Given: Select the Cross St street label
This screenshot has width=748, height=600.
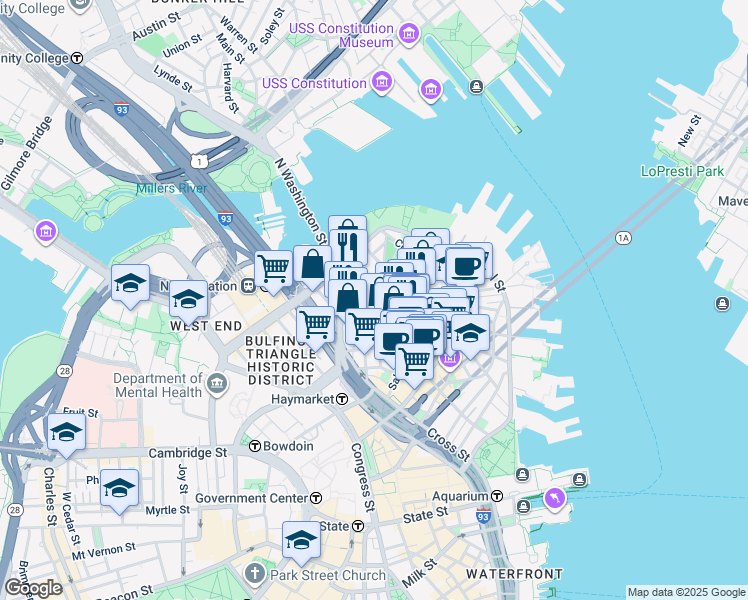Looking at the screenshot, I should (x=448, y=445).
